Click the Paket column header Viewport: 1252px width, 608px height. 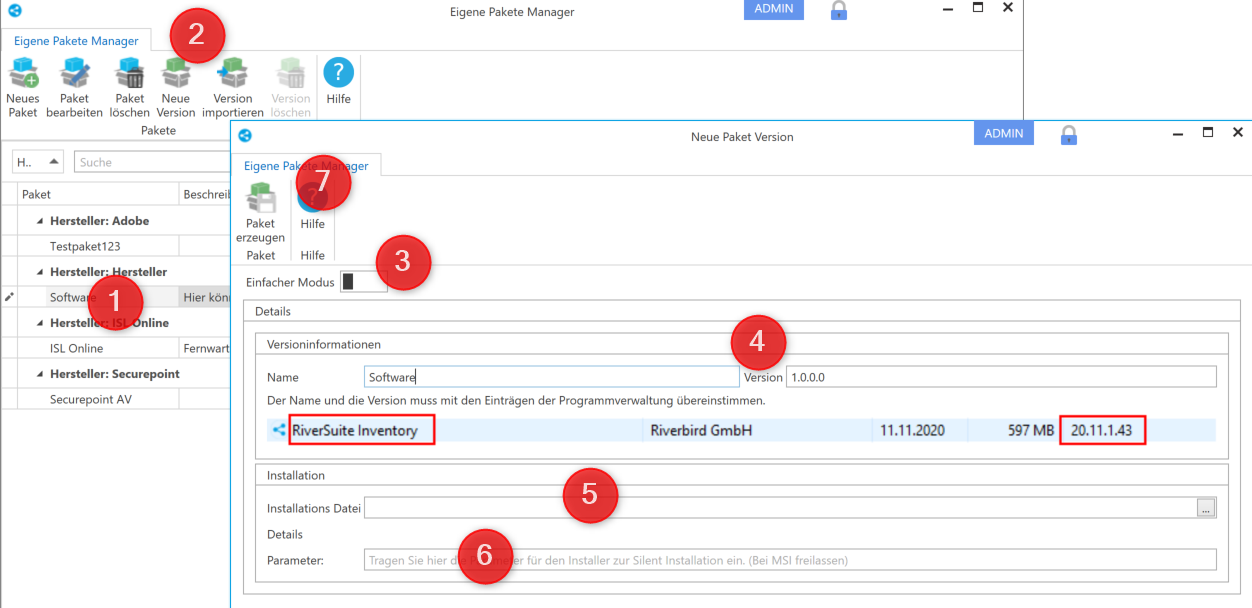point(98,194)
